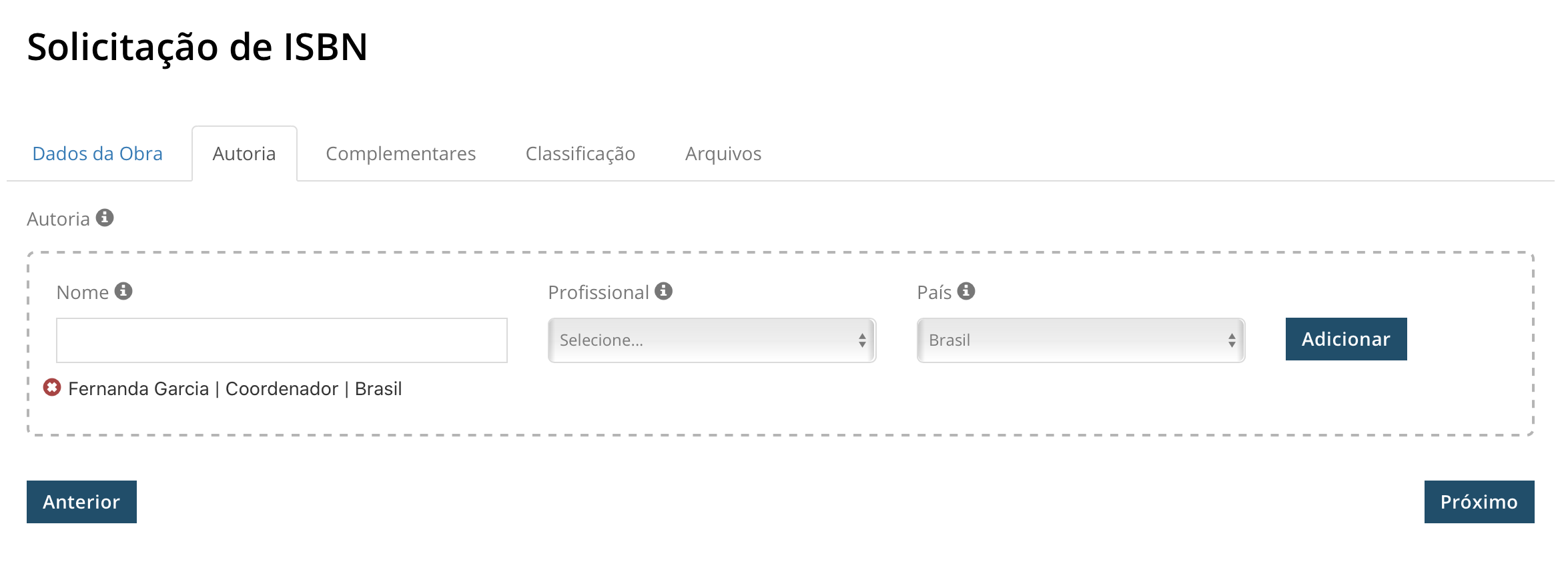Select the Autoria tab
This screenshot has height=582, width=1568.
point(244,154)
